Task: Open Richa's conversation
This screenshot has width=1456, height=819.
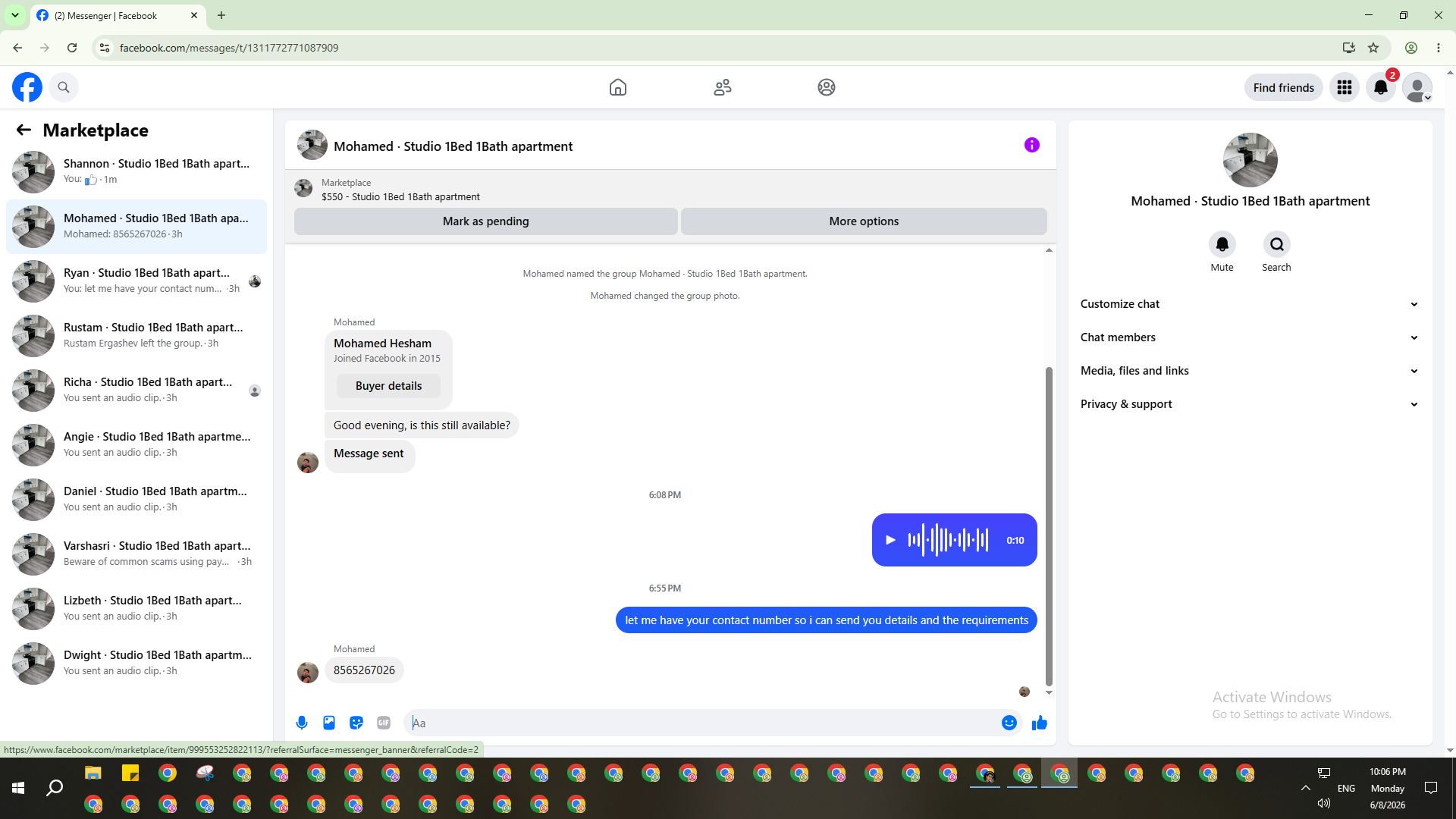Action: click(136, 391)
